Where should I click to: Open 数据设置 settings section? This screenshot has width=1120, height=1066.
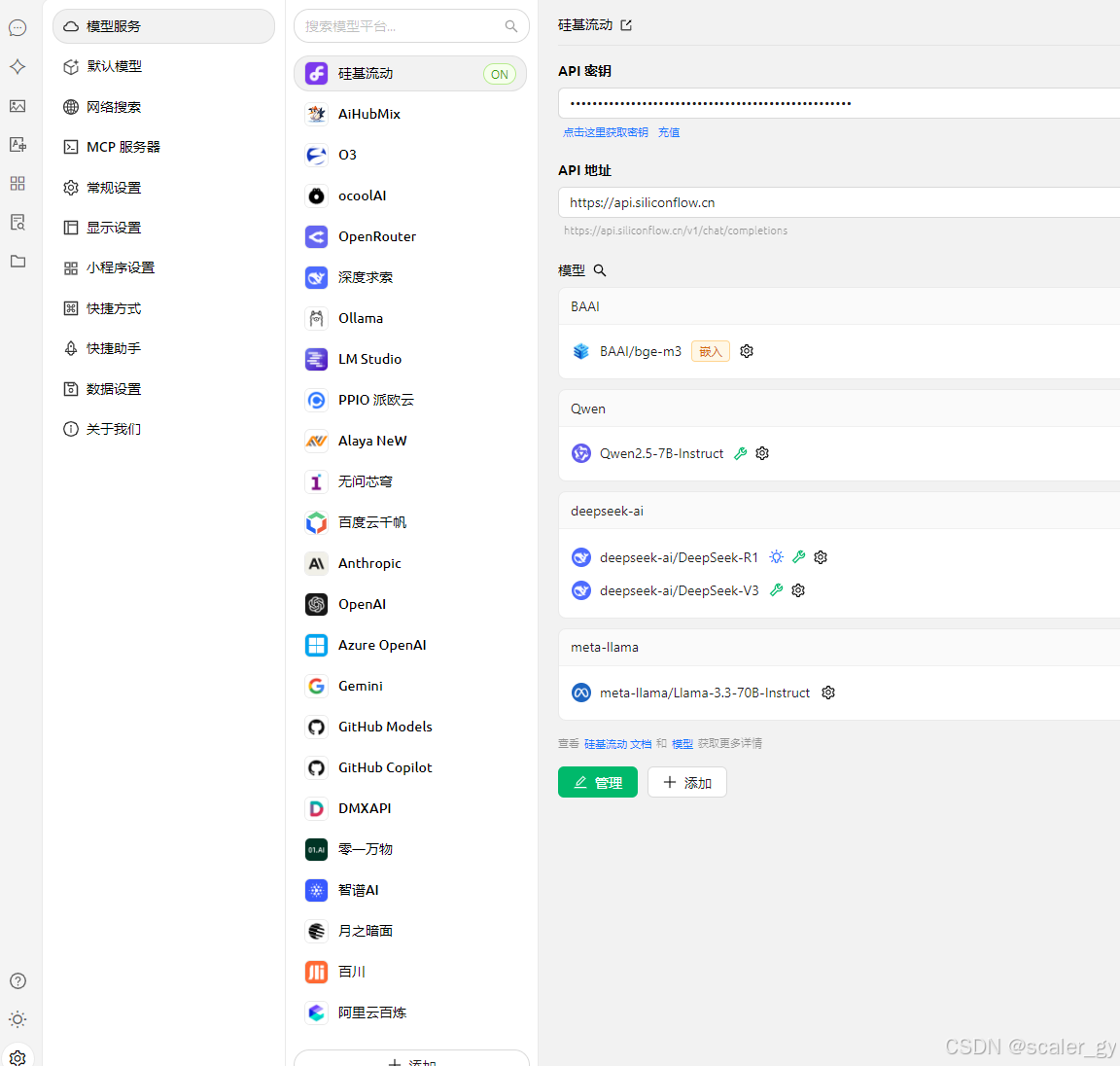[x=163, y=389]
